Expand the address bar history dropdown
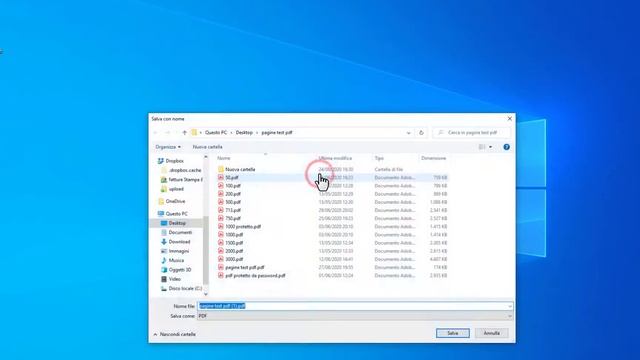Viewport: 640px width, 360px height. [x=408, y=133]
